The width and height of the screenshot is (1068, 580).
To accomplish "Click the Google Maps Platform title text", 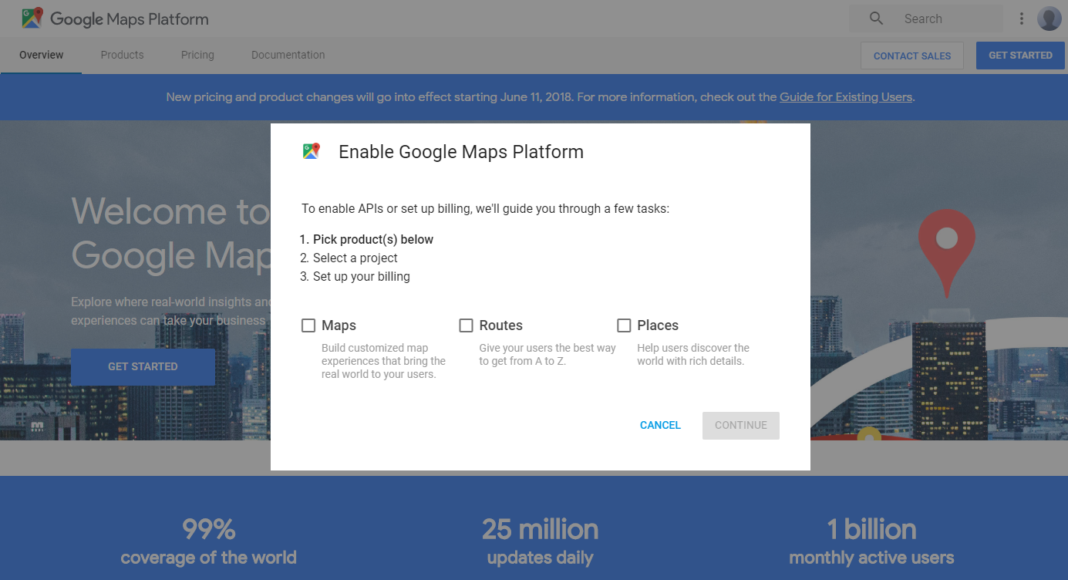I will (x=129, y=19).
